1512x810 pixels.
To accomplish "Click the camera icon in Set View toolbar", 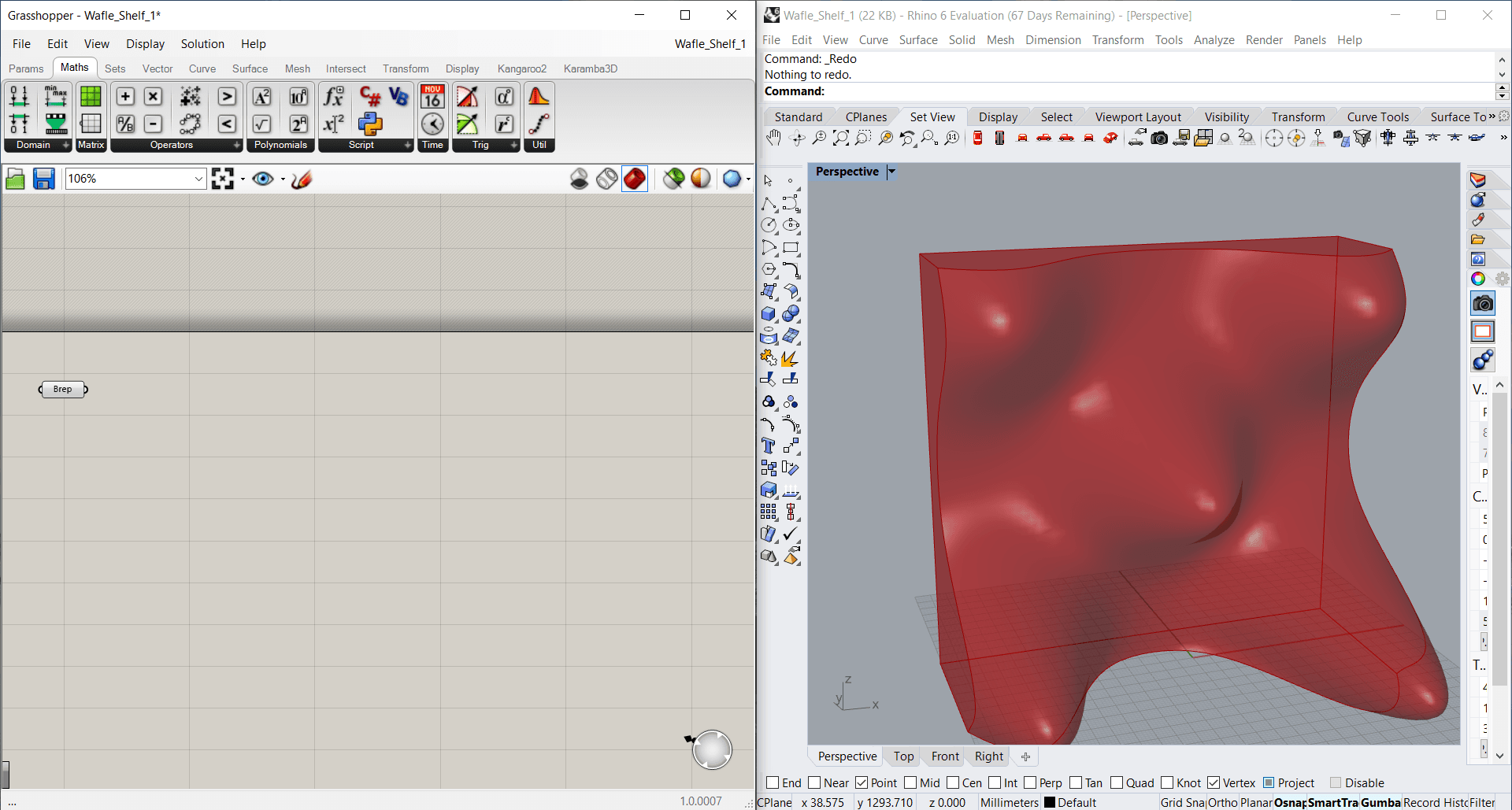I will click(1159, 139).
